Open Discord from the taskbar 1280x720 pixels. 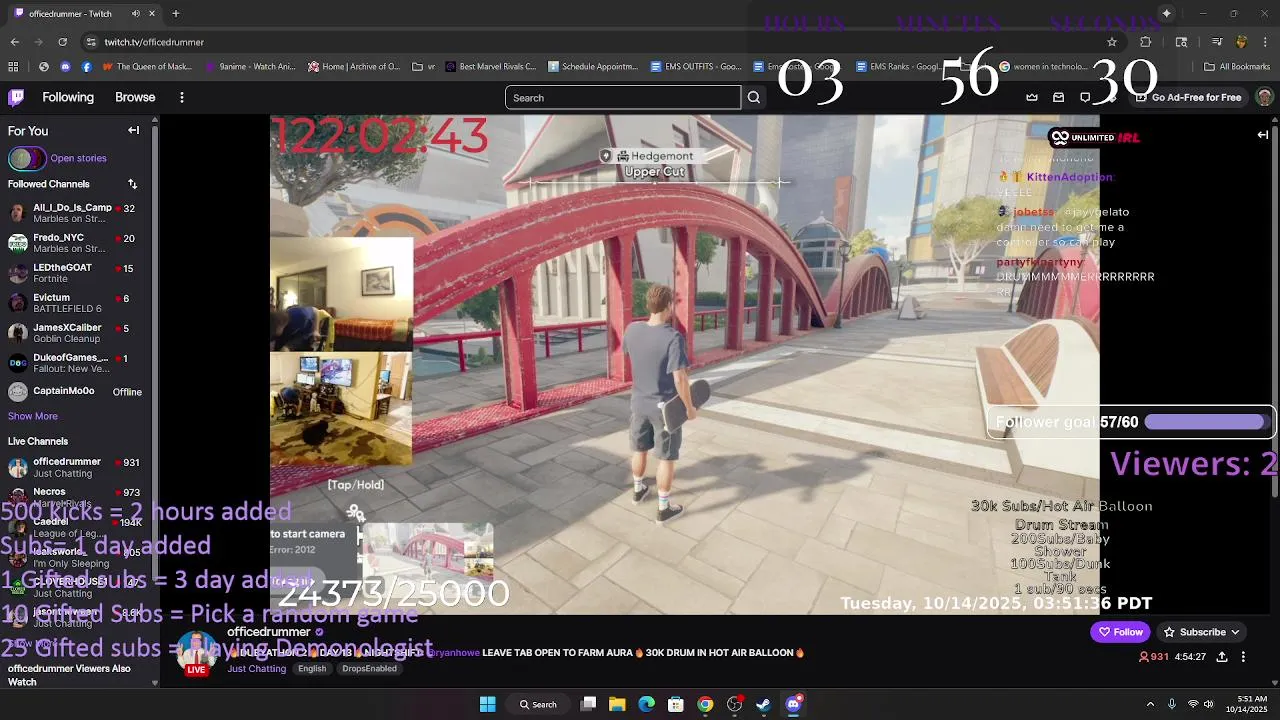click(793, 704)
